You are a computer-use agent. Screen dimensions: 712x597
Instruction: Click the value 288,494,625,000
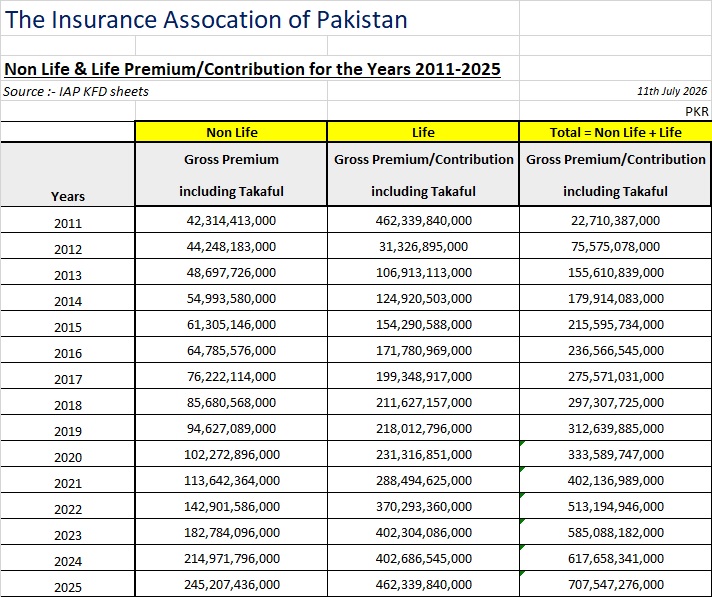[424, 480]
